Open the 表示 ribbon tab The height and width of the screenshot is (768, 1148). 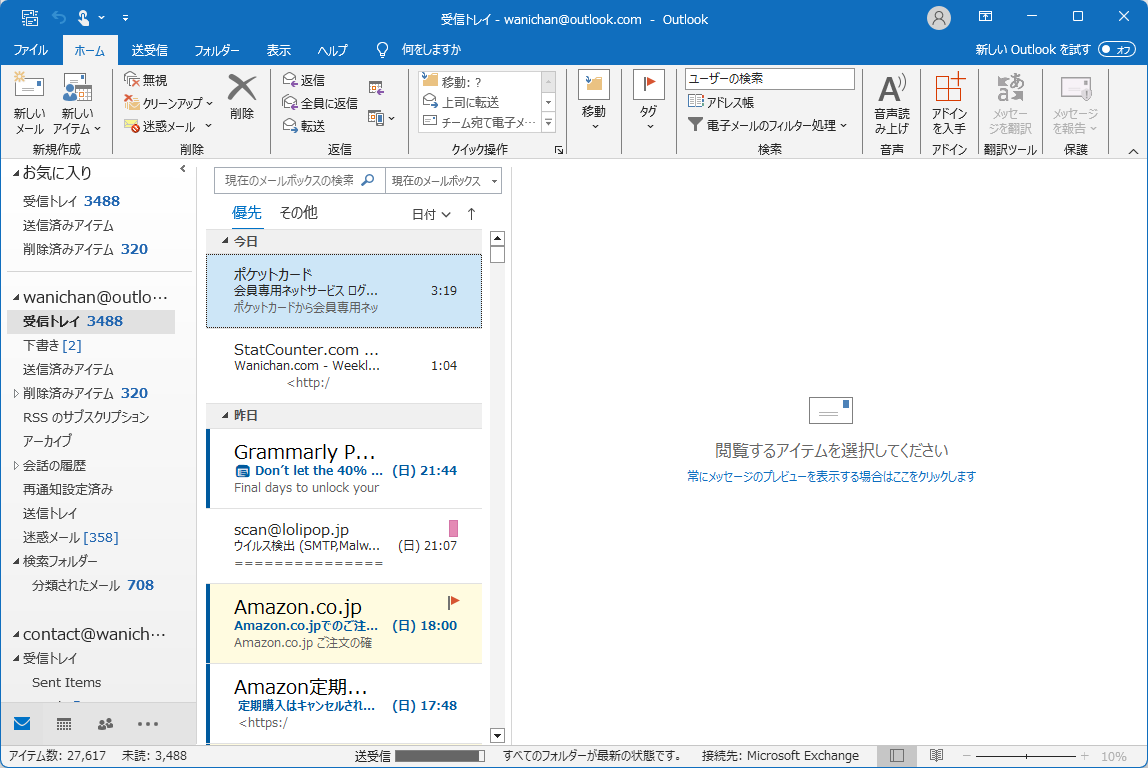[x=278, y=50]
